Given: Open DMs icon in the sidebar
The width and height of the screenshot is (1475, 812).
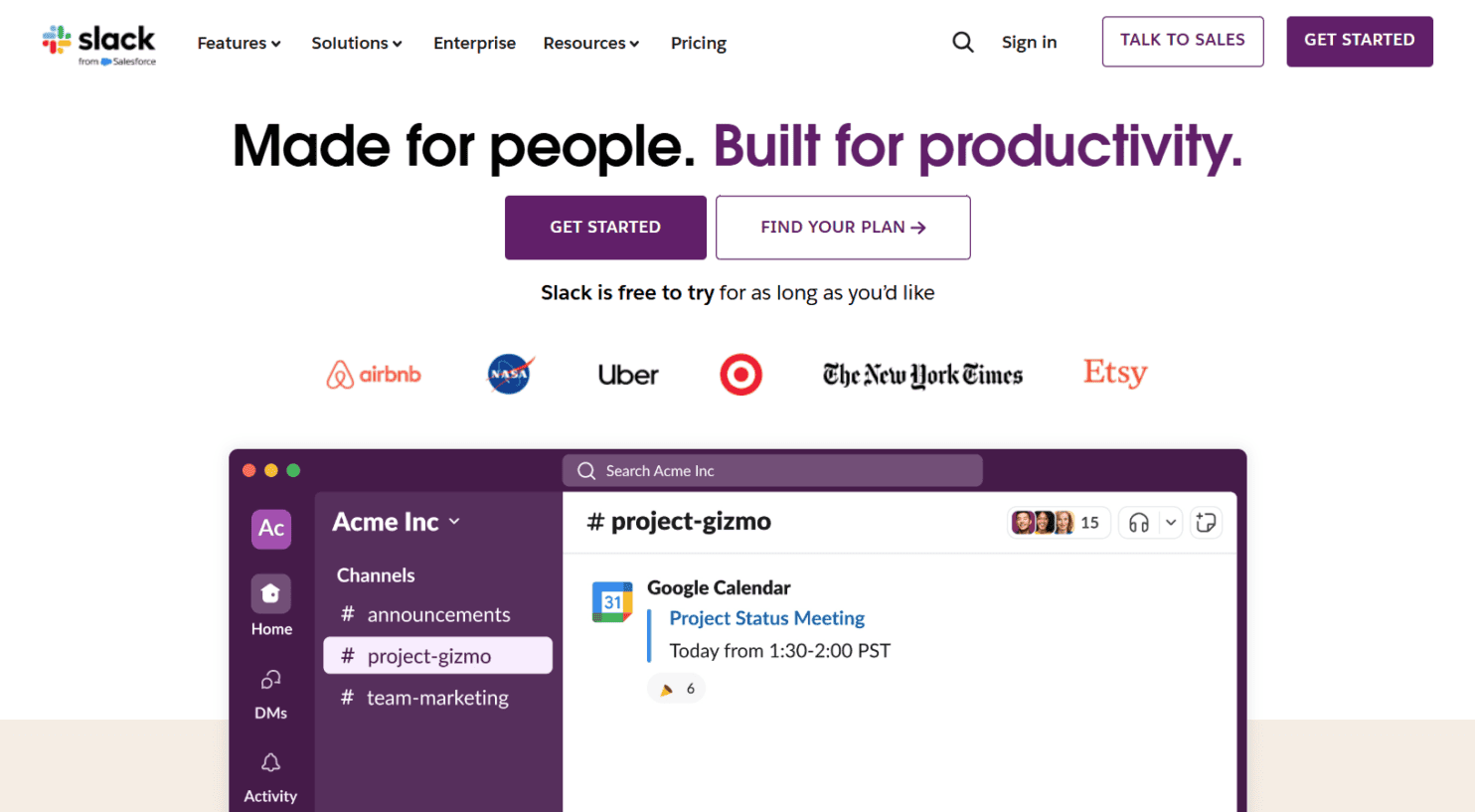Looking at the screenshot, I should (x=271, y=680).
